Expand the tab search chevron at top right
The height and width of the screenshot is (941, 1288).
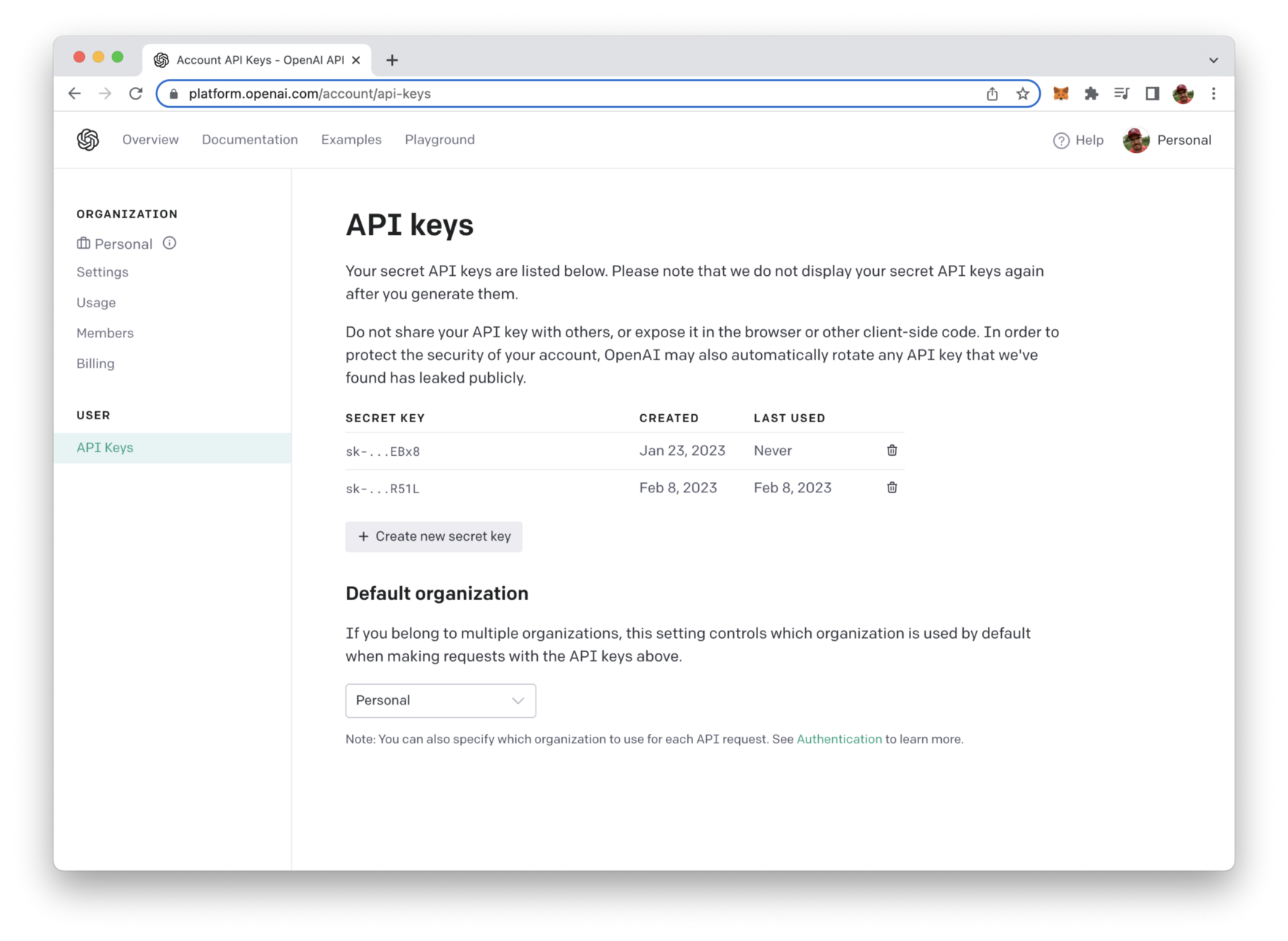click(1213, 59)
